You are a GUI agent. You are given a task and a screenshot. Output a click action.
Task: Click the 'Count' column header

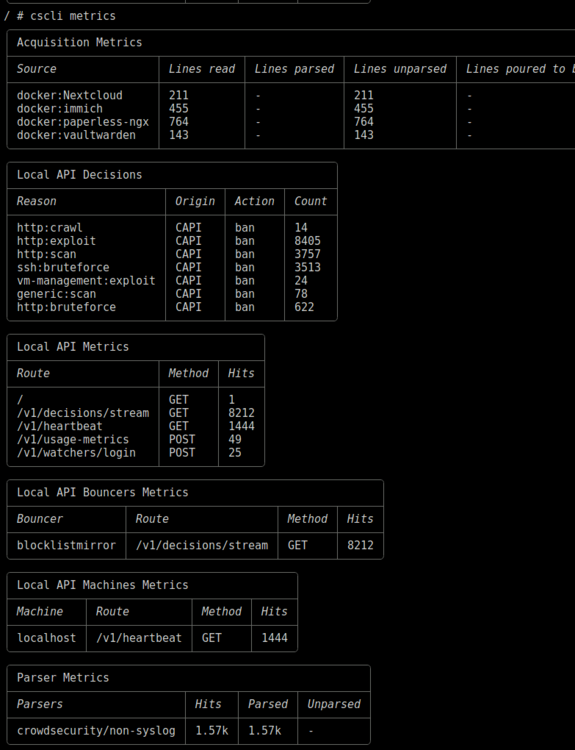(310, 201)
